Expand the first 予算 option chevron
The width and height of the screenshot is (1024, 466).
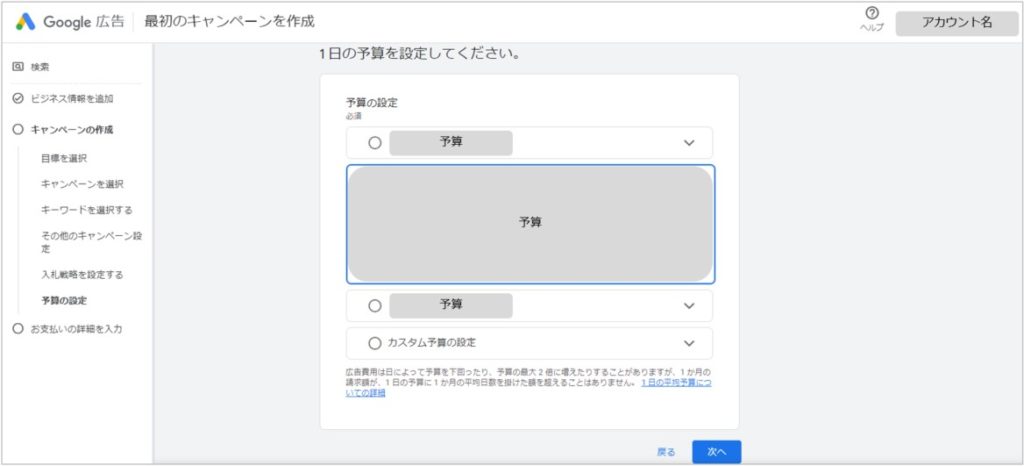689,143
